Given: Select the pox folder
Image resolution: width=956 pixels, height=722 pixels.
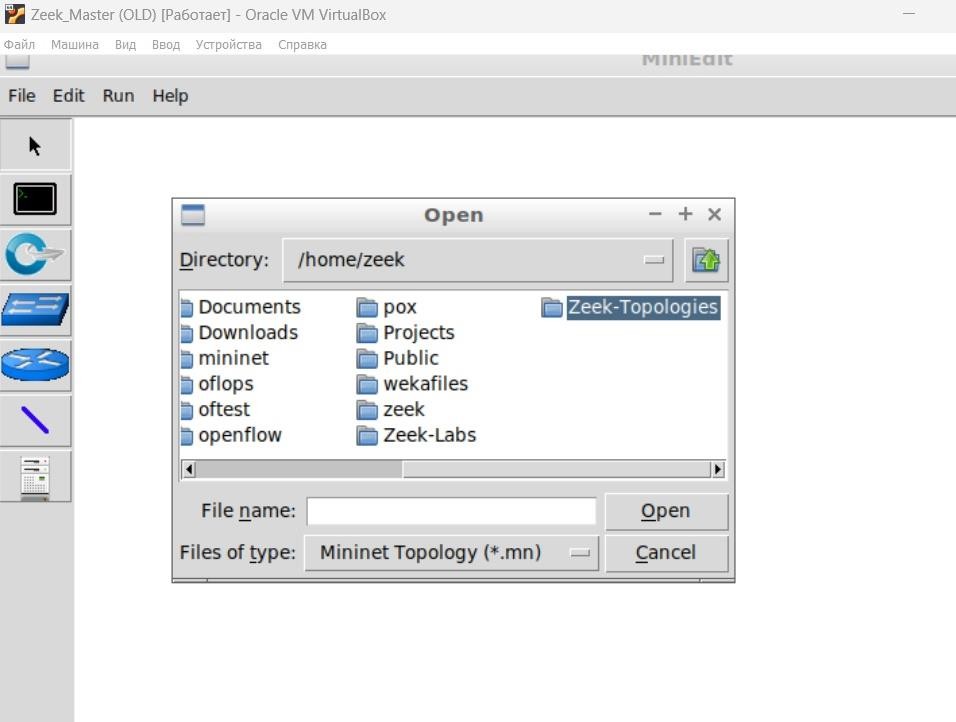Looking at the screenshot, I should pyautogui.click(x=387, y=307).
